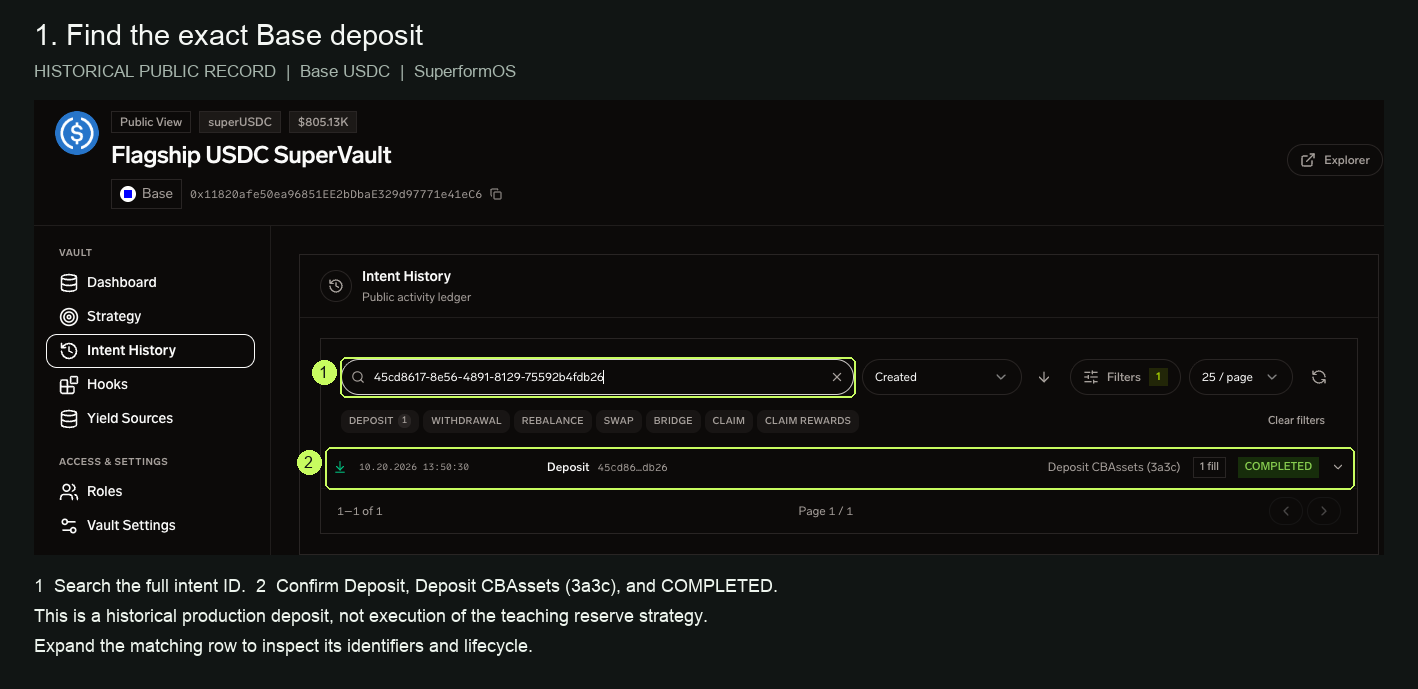Click Clear filters
Image resolution: width=1418 pixels, height=689 pixels.
click(1296, 420)
